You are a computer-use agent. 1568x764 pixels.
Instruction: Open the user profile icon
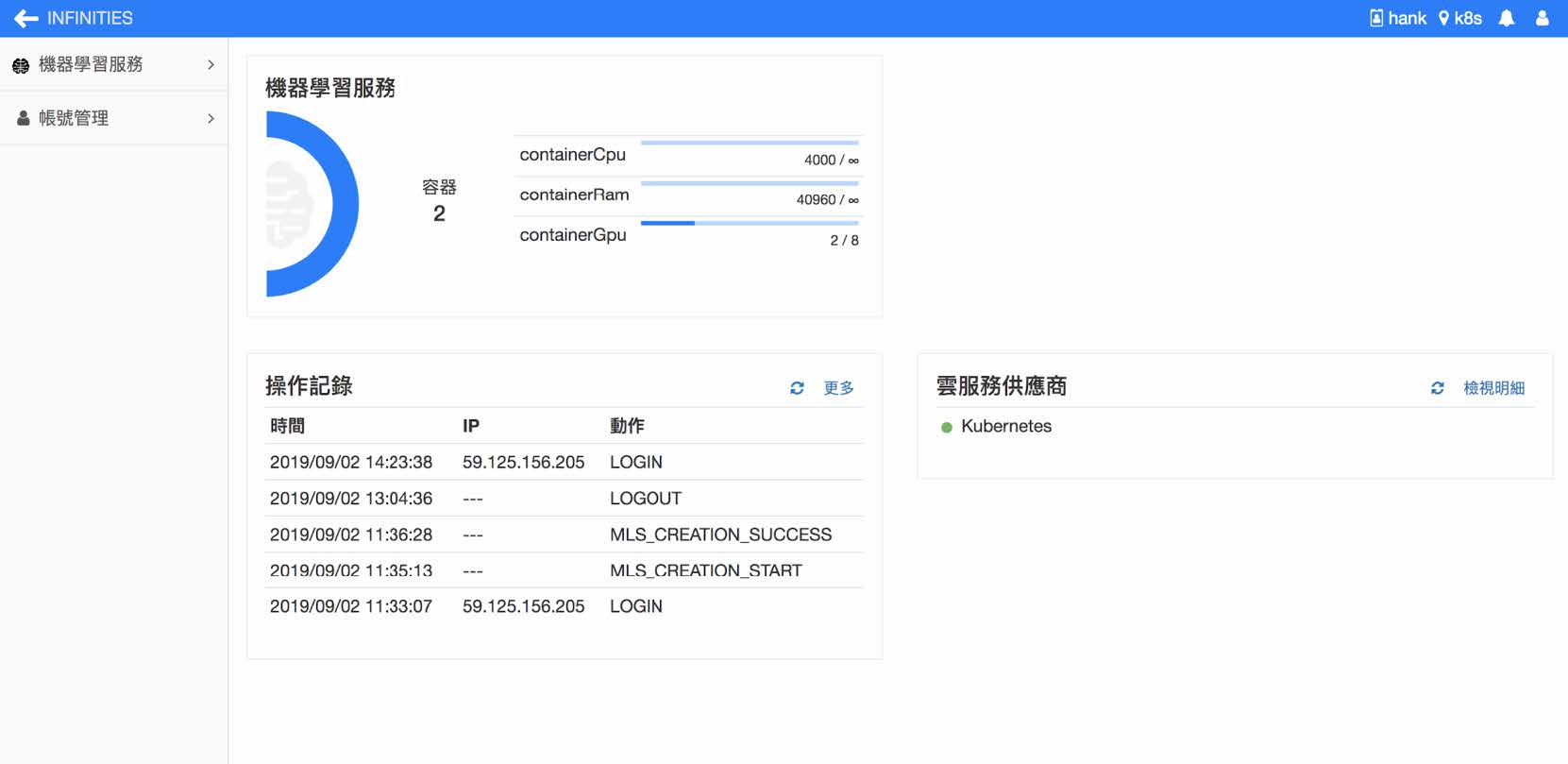point(1543,18)
